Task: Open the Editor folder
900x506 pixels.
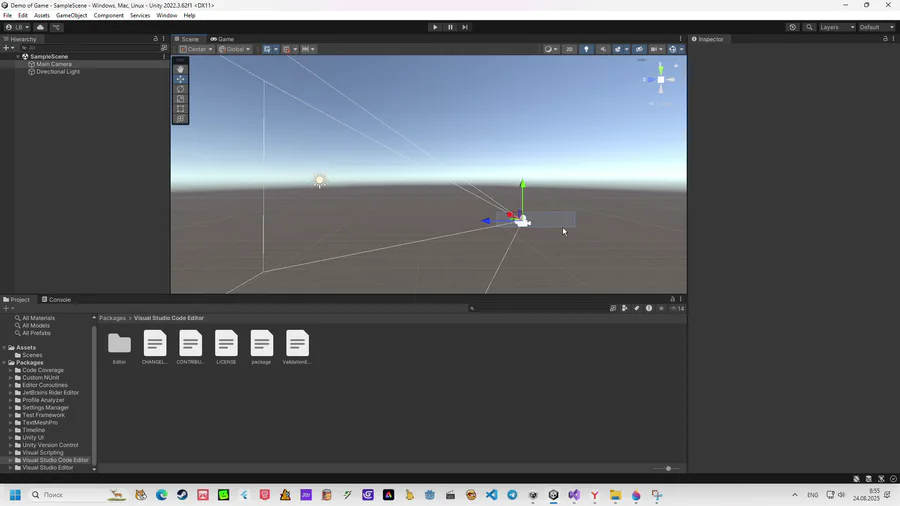Action: tap(119, 343)
